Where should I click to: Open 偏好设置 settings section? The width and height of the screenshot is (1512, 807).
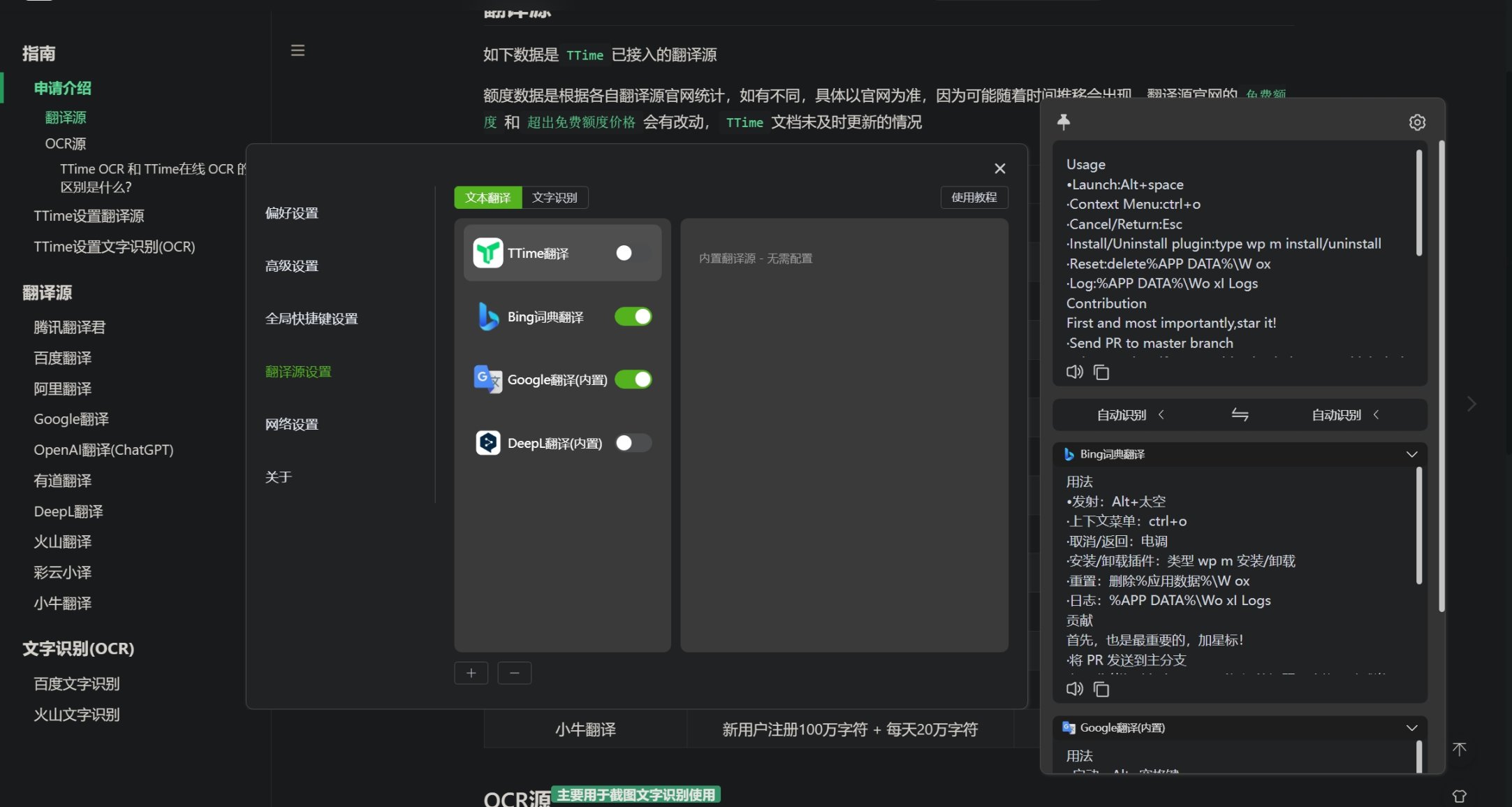pos(292,213)
